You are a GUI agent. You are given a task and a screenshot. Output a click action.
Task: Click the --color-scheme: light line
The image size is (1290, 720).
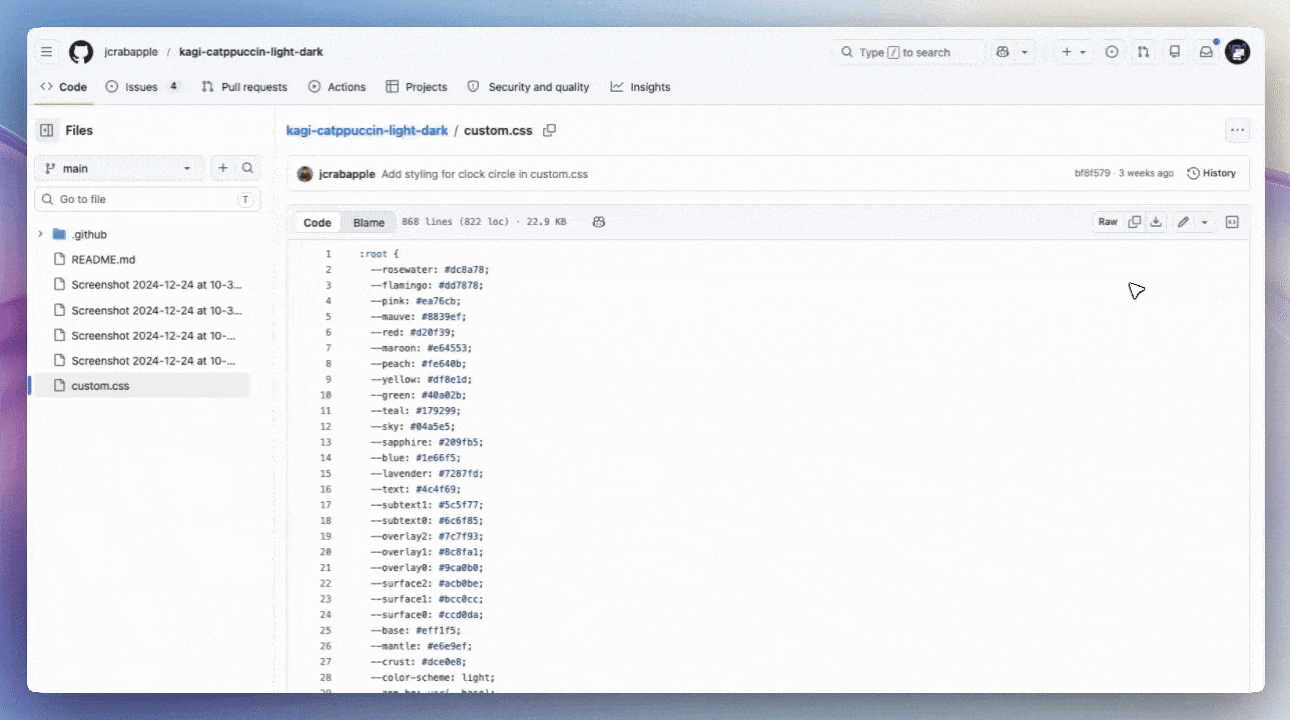pos(432,678)
